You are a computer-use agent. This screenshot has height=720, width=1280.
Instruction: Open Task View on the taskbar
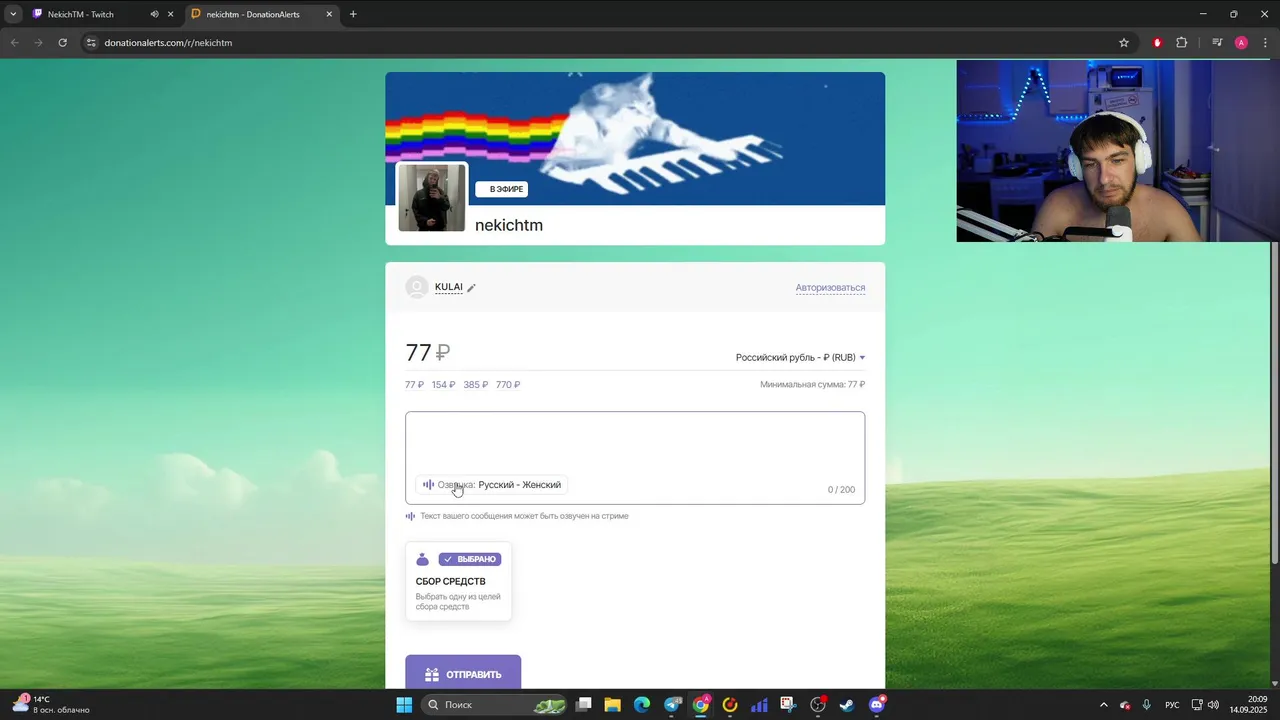(584, 705)
